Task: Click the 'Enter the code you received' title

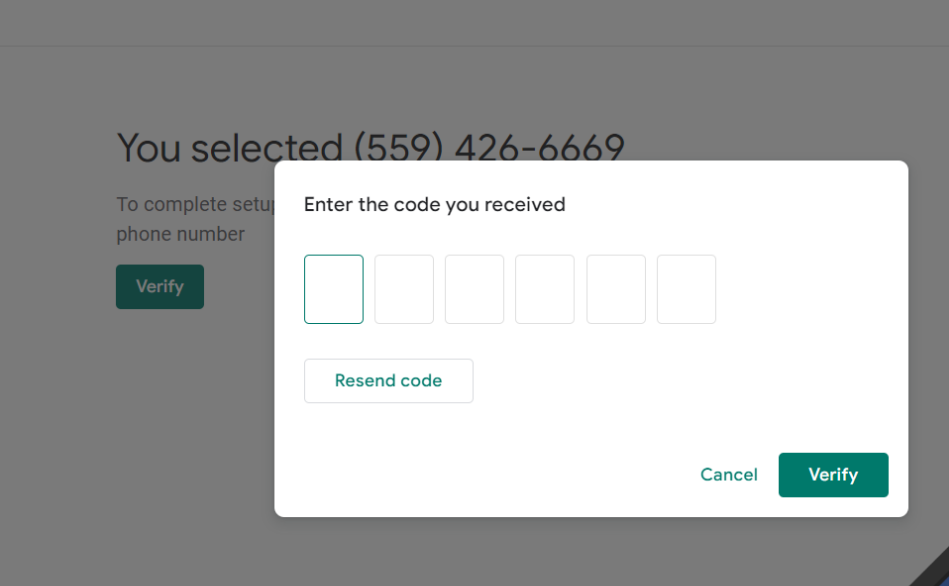Action: (434, 205)
